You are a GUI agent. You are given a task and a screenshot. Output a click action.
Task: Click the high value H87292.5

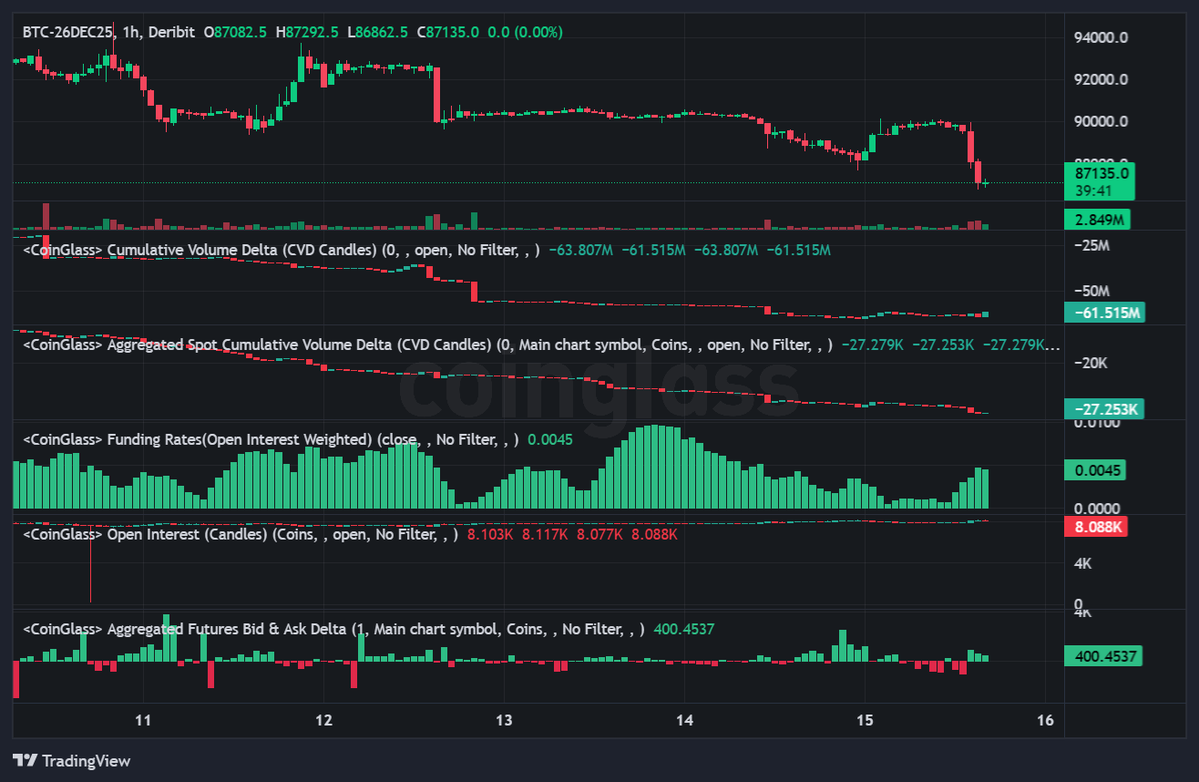pyautogui.click(x=307, y=32)
